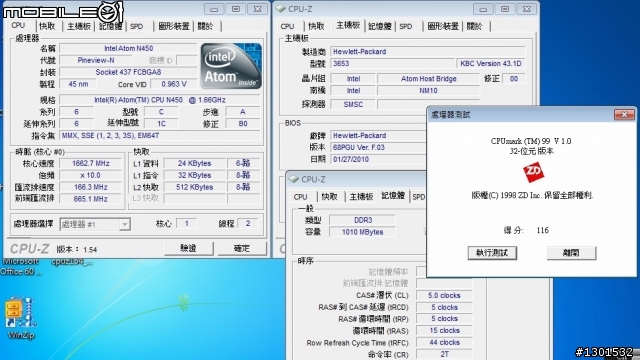Click core speed value 1662.7 MHz
The height and width of the screenshot is (360, 640).
(91, 163)
